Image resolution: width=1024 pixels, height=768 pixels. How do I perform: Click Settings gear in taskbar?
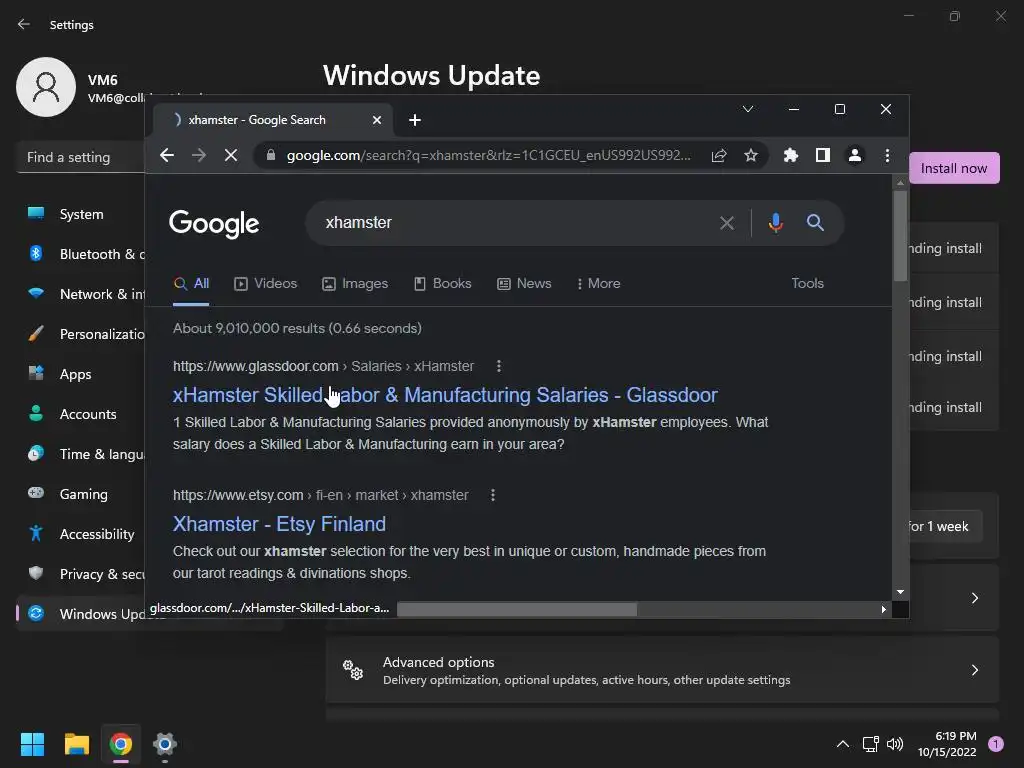click(165, 744)
